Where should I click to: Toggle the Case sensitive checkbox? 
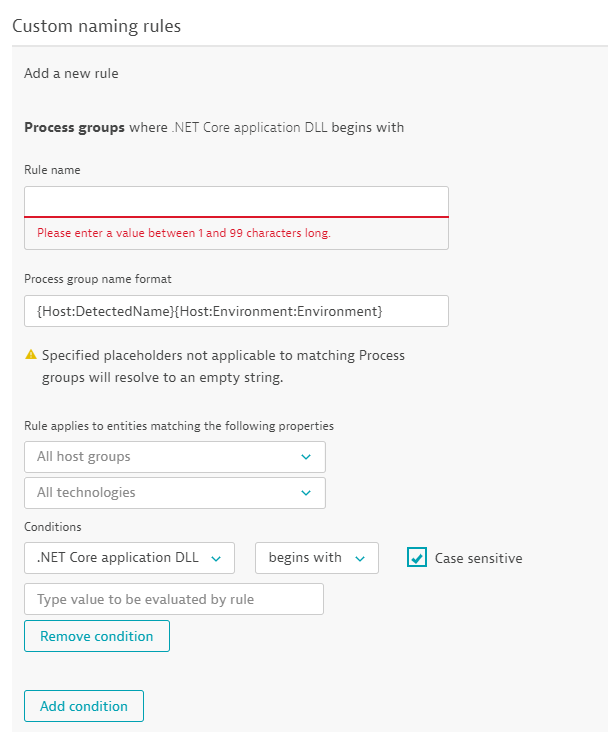(417, 558)
